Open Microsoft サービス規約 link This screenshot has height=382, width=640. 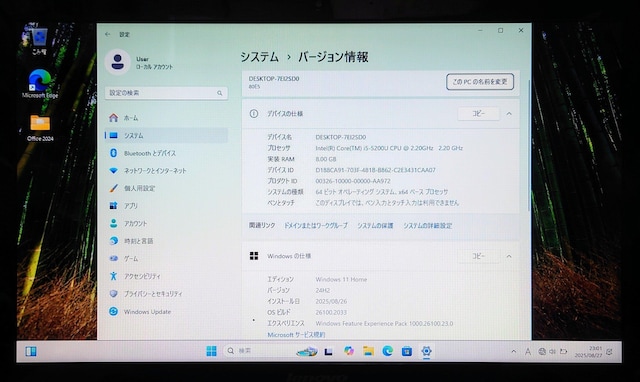pyautogui.click(x=296, y=335)
